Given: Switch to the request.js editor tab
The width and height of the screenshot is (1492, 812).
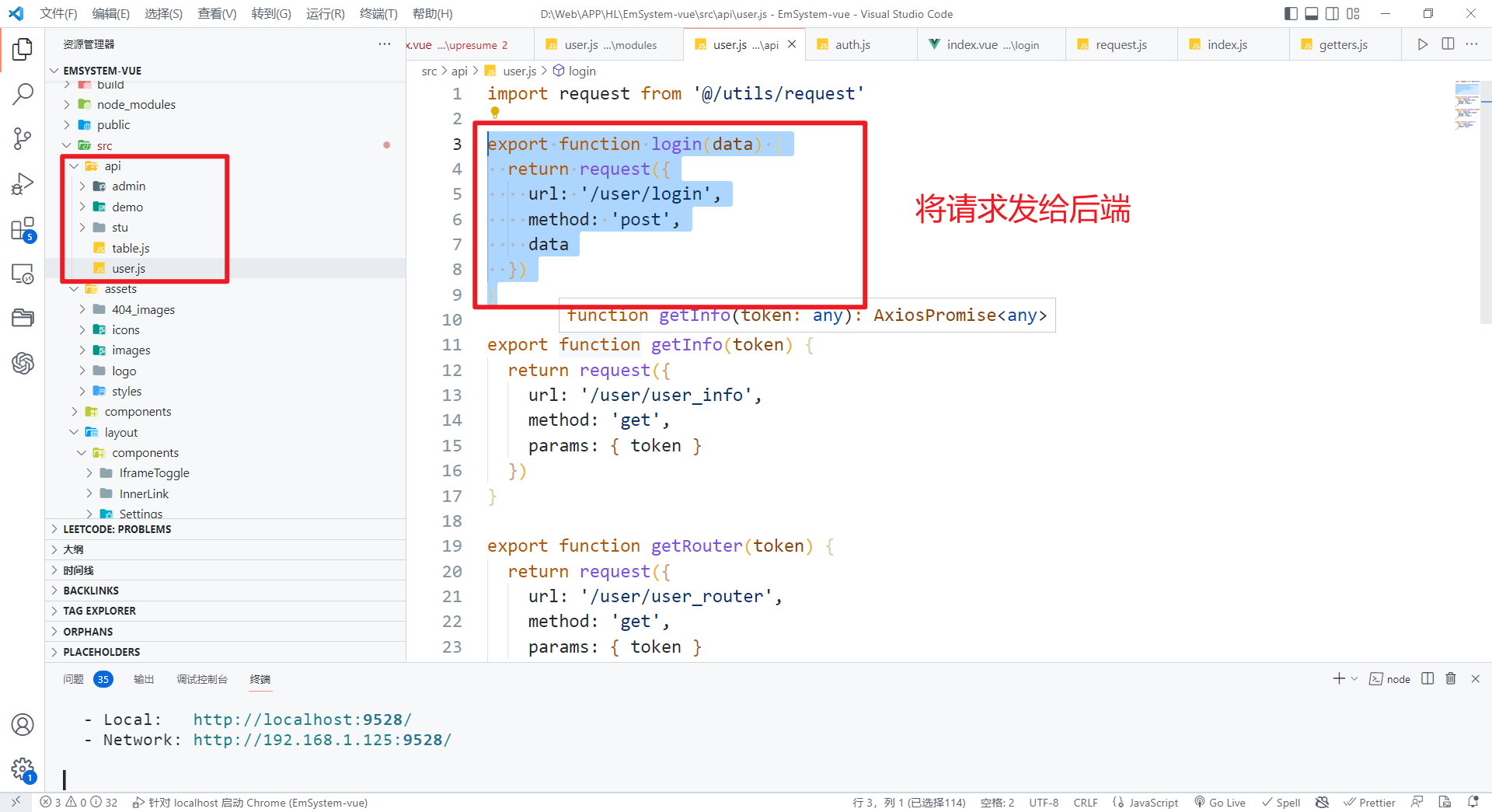Looking at the screenshot, I should pos(1121,44).
